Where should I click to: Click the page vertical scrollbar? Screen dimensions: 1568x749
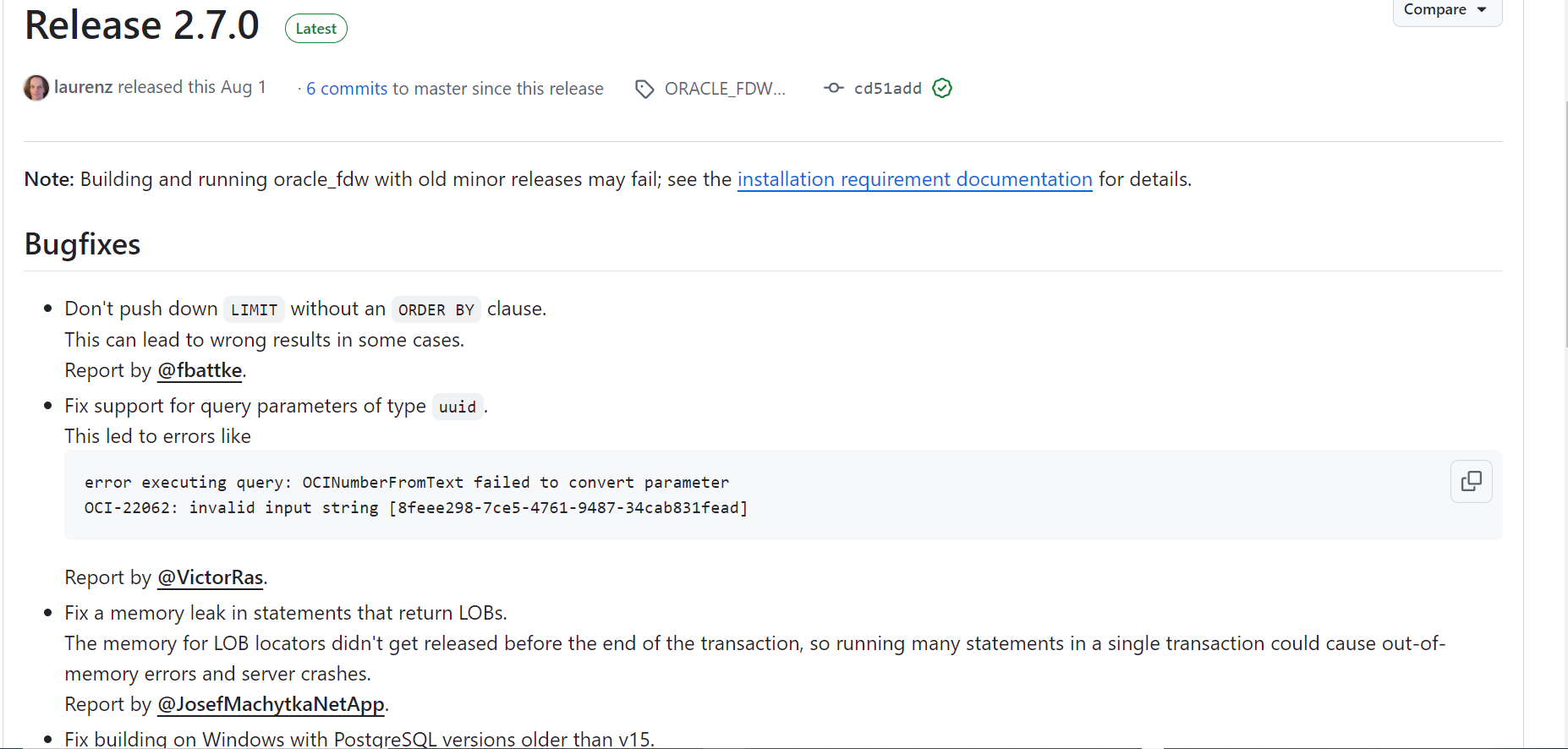point(1565,220)
